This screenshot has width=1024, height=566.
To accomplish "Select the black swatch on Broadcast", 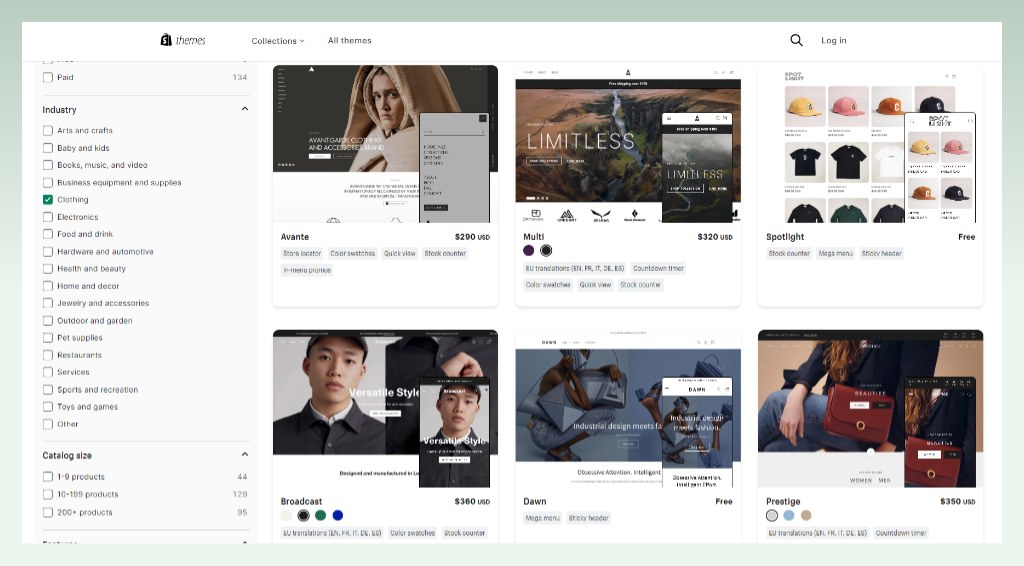I will pyautogui.click(x=303, y=516).
